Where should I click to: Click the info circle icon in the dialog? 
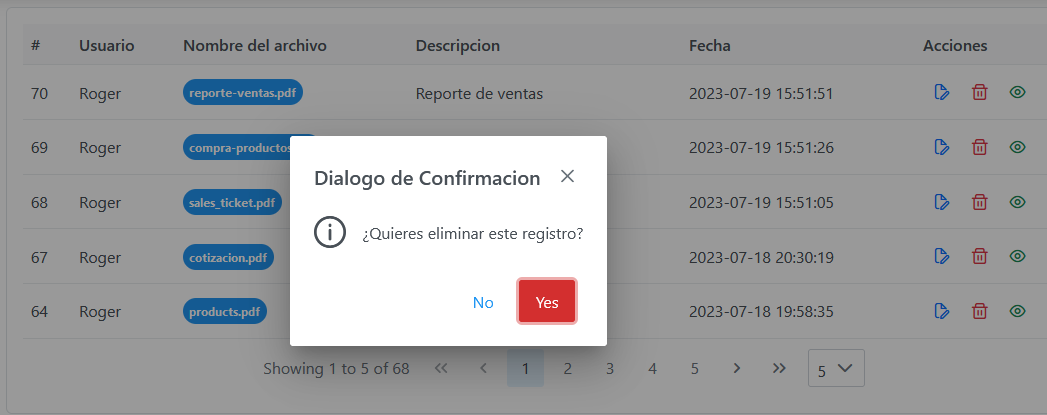pos(330,234)
